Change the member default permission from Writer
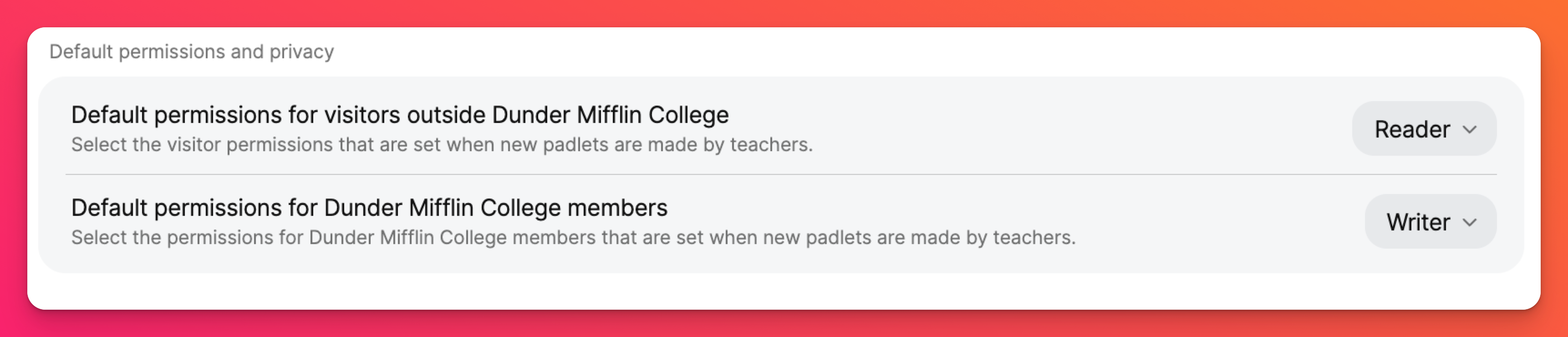Viewport: 1568px width, 337px height. point(1430,222)
